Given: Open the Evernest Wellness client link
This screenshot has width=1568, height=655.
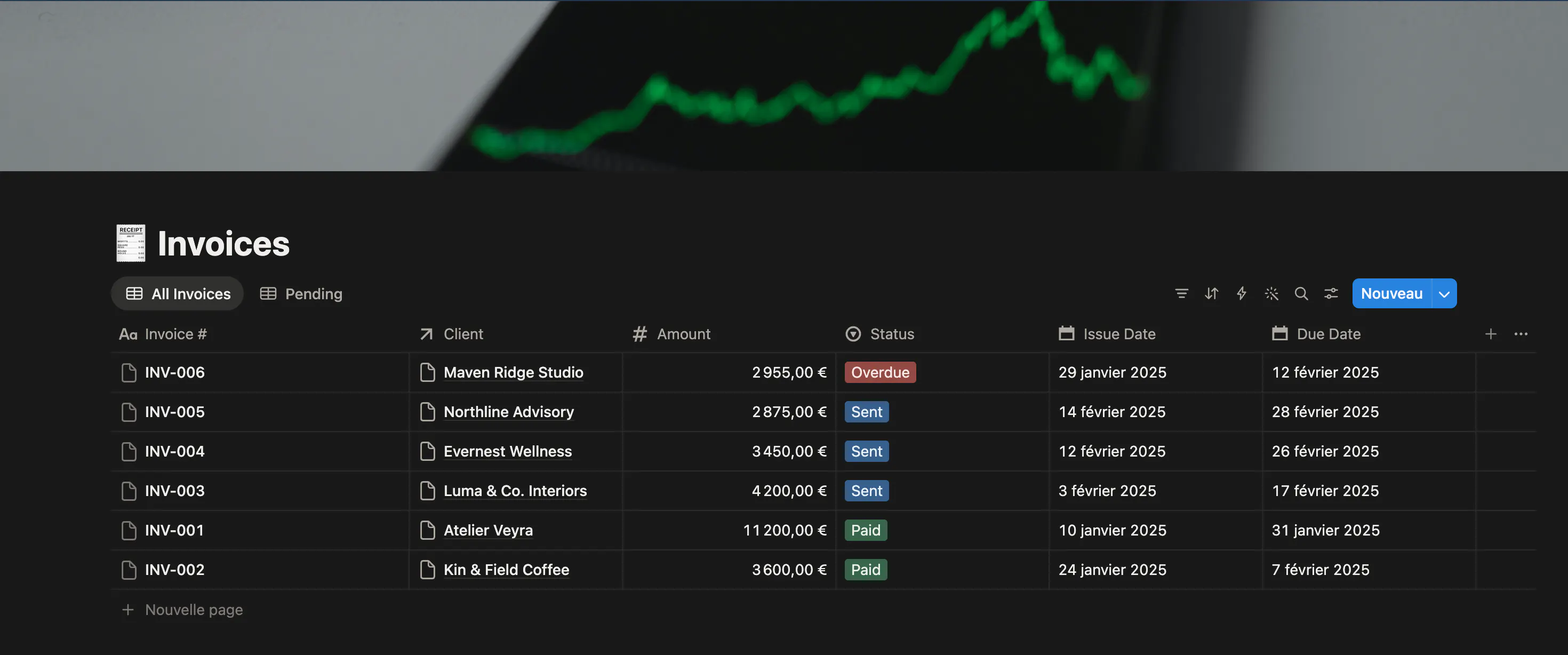Looking at the screenshot, I should pos(508,452).
